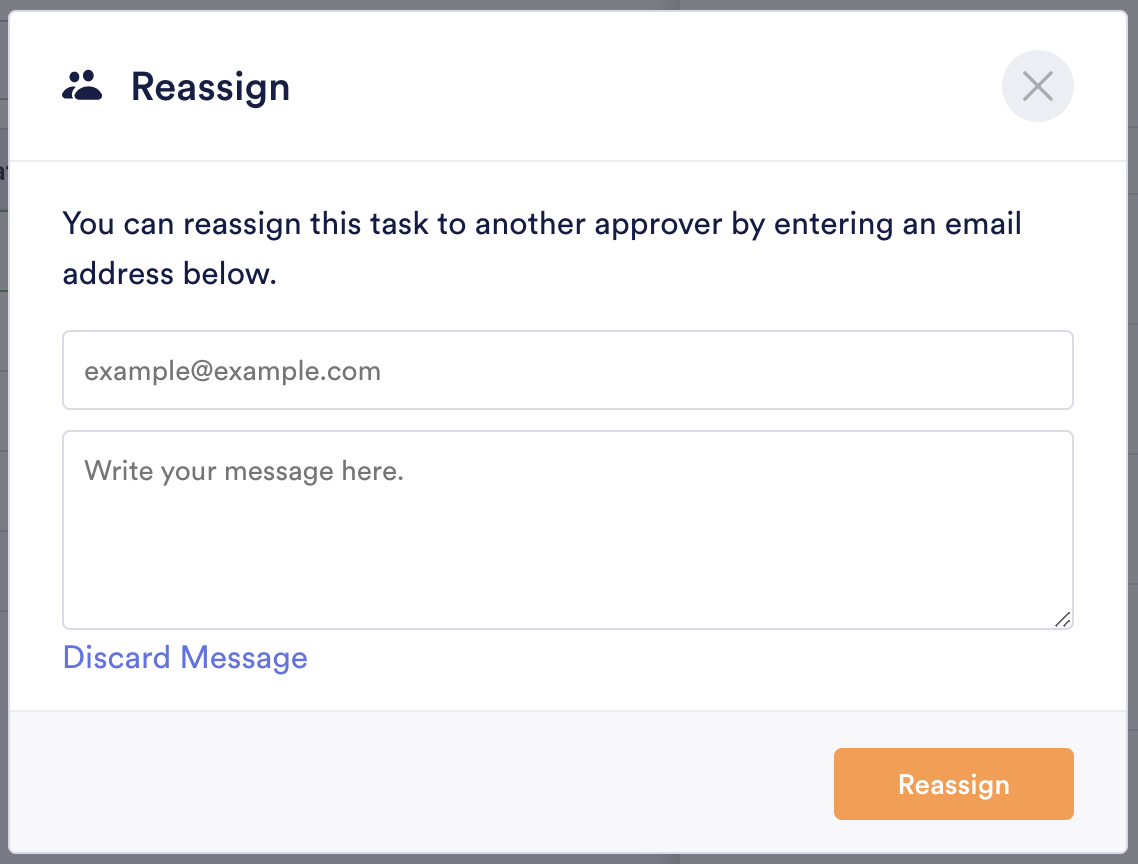Remove the message via Discard Message
This screenshot has height=864, width=1138.
pos(185,658)
